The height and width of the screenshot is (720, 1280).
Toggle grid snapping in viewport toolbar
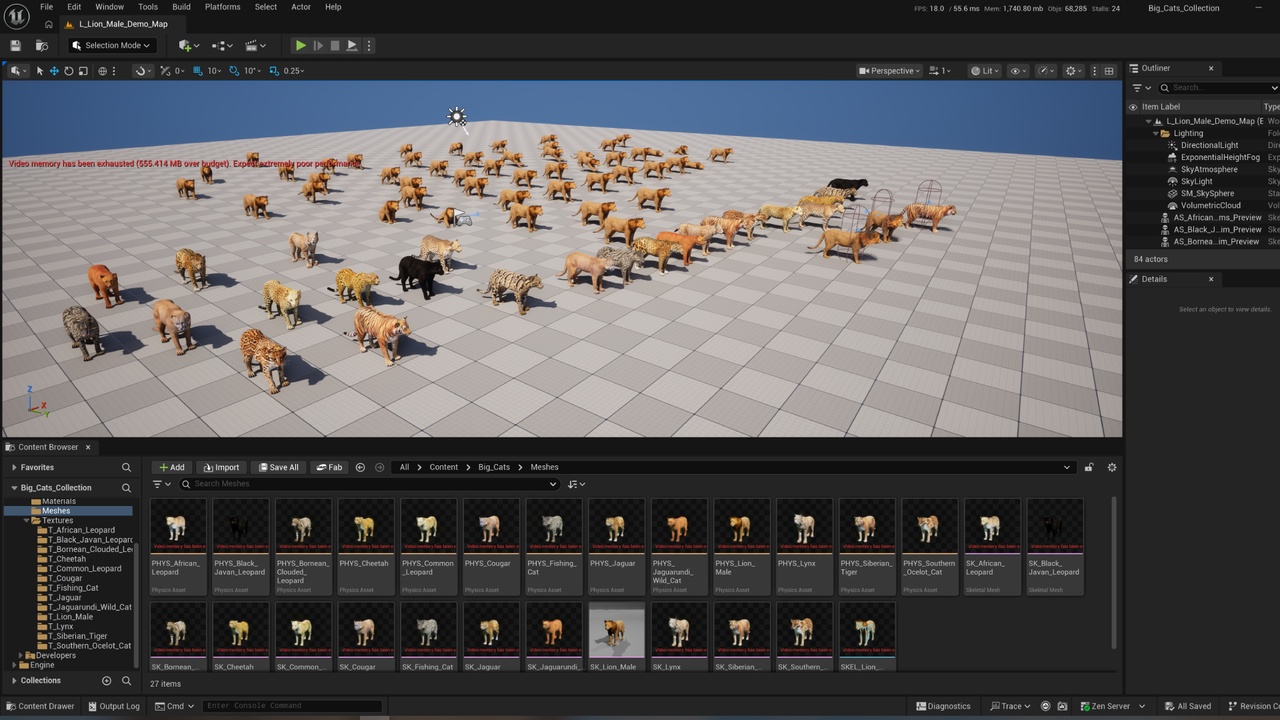(198, 71)
